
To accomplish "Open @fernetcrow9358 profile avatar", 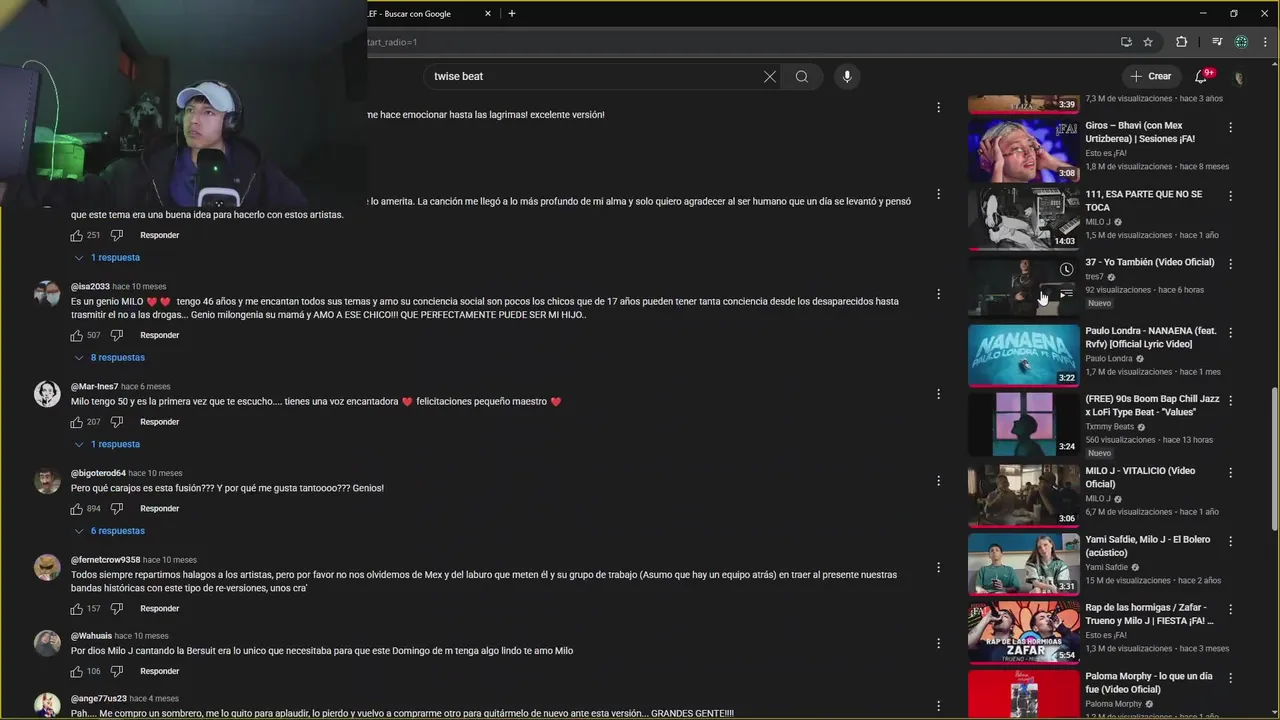I will (47, 567).
